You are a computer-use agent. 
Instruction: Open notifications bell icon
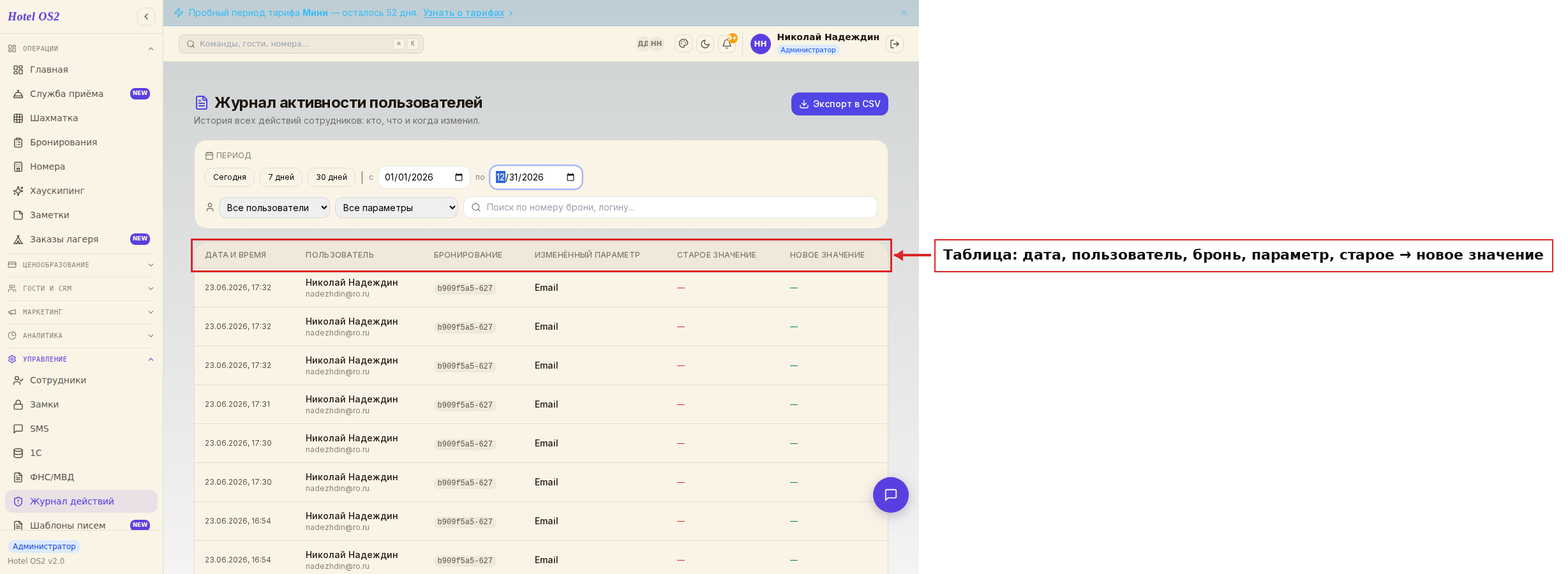coord(727,44)
